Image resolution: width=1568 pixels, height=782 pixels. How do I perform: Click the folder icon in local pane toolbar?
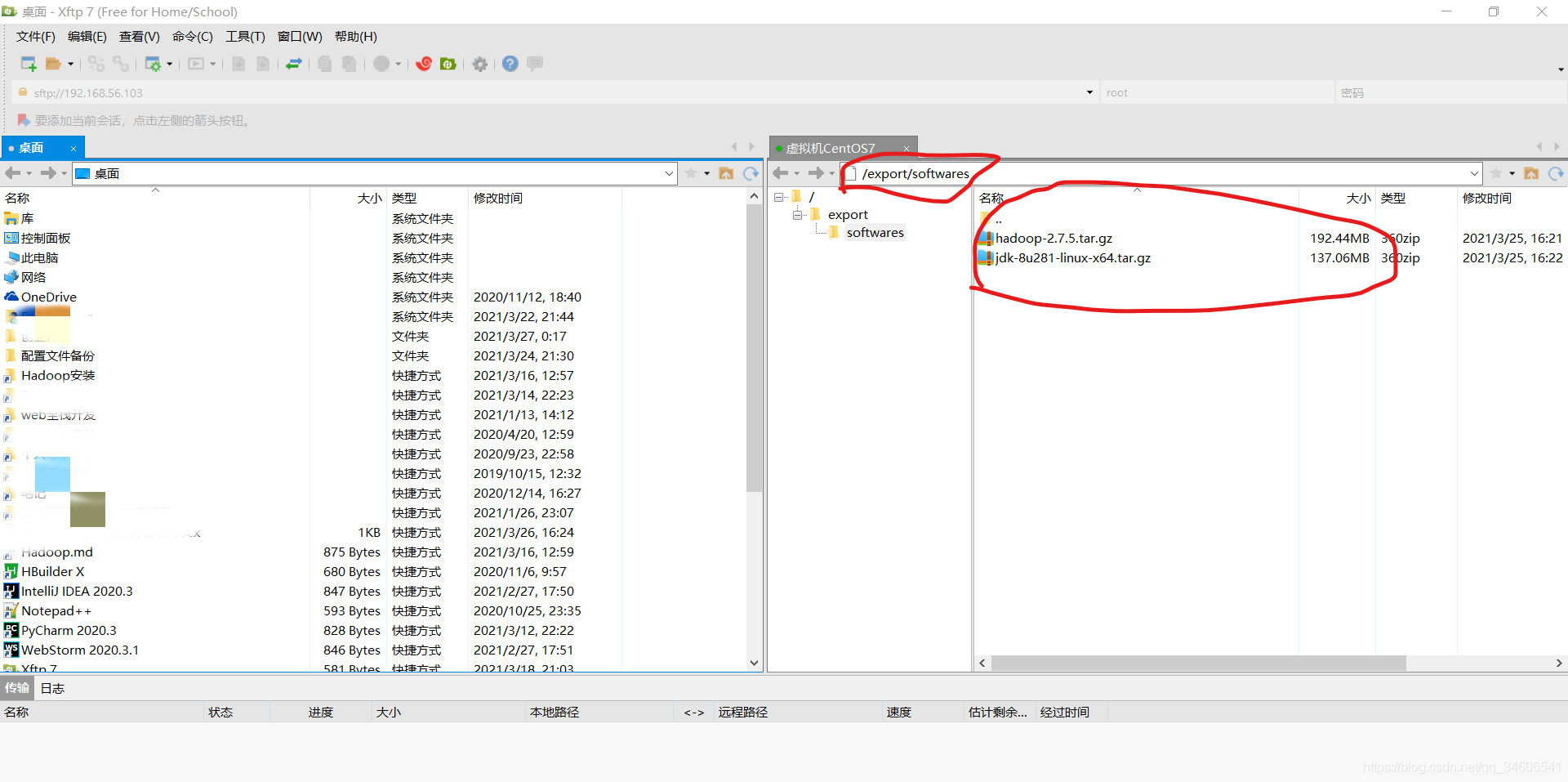tap(726, 173)
